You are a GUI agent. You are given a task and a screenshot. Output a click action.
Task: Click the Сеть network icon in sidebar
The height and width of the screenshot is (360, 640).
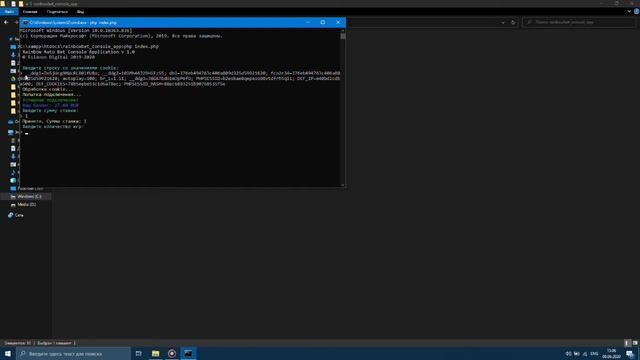click(11, 215)
